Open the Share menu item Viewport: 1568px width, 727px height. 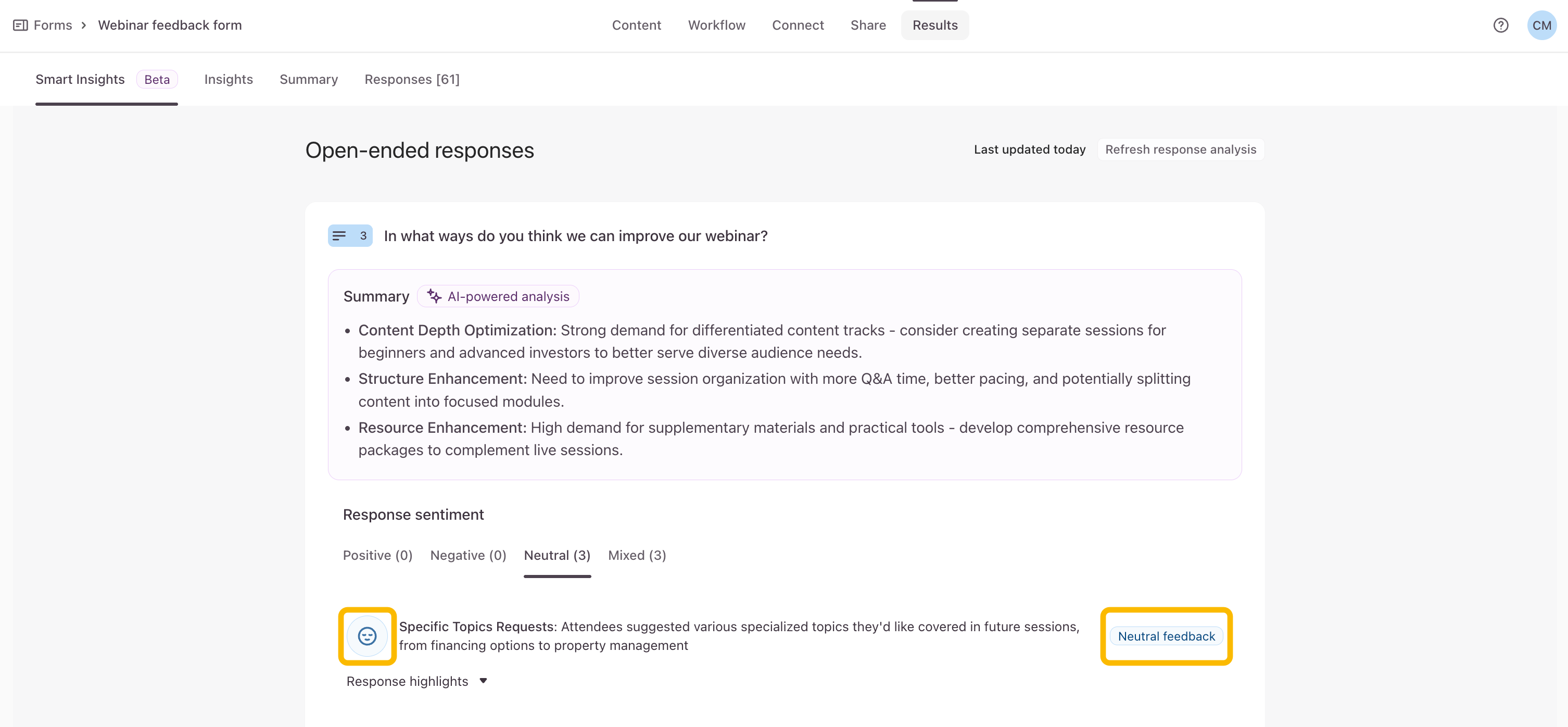click(867, 25)
